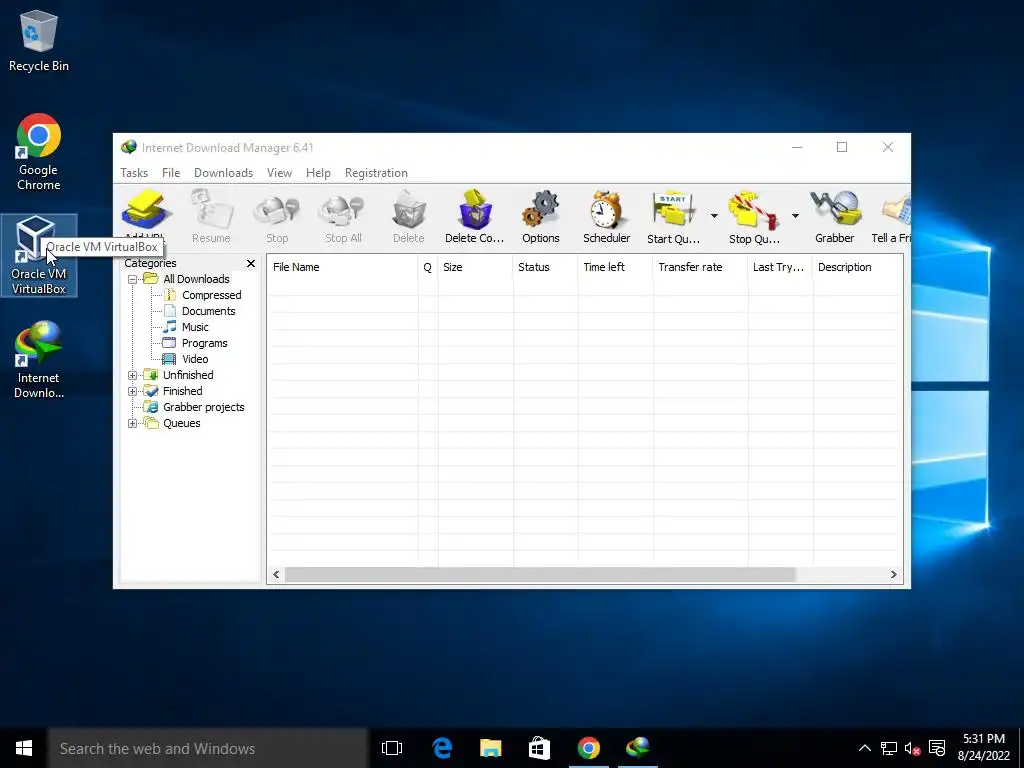Viewport: 1024px width, 768px height.
Task: Open Task View from taskbar
Action: 392,748
